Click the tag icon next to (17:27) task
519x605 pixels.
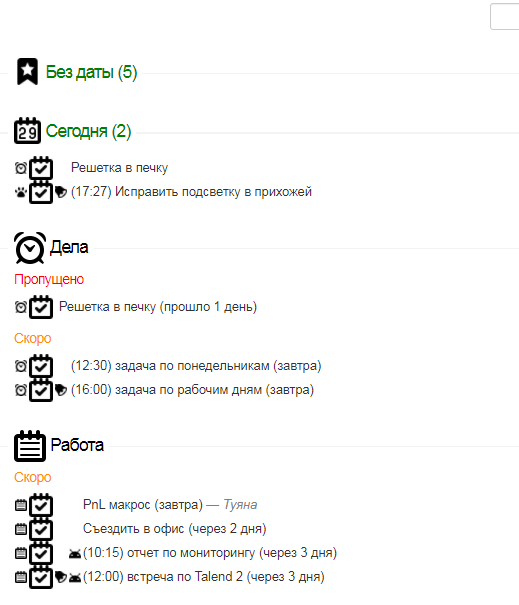(x=61, y=192)
